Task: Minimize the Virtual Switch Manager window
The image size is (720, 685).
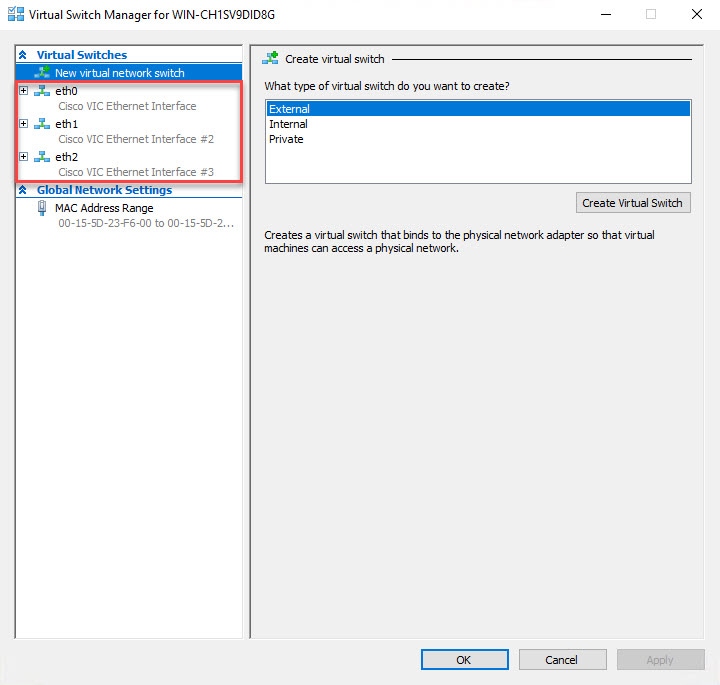Action: 606,14
